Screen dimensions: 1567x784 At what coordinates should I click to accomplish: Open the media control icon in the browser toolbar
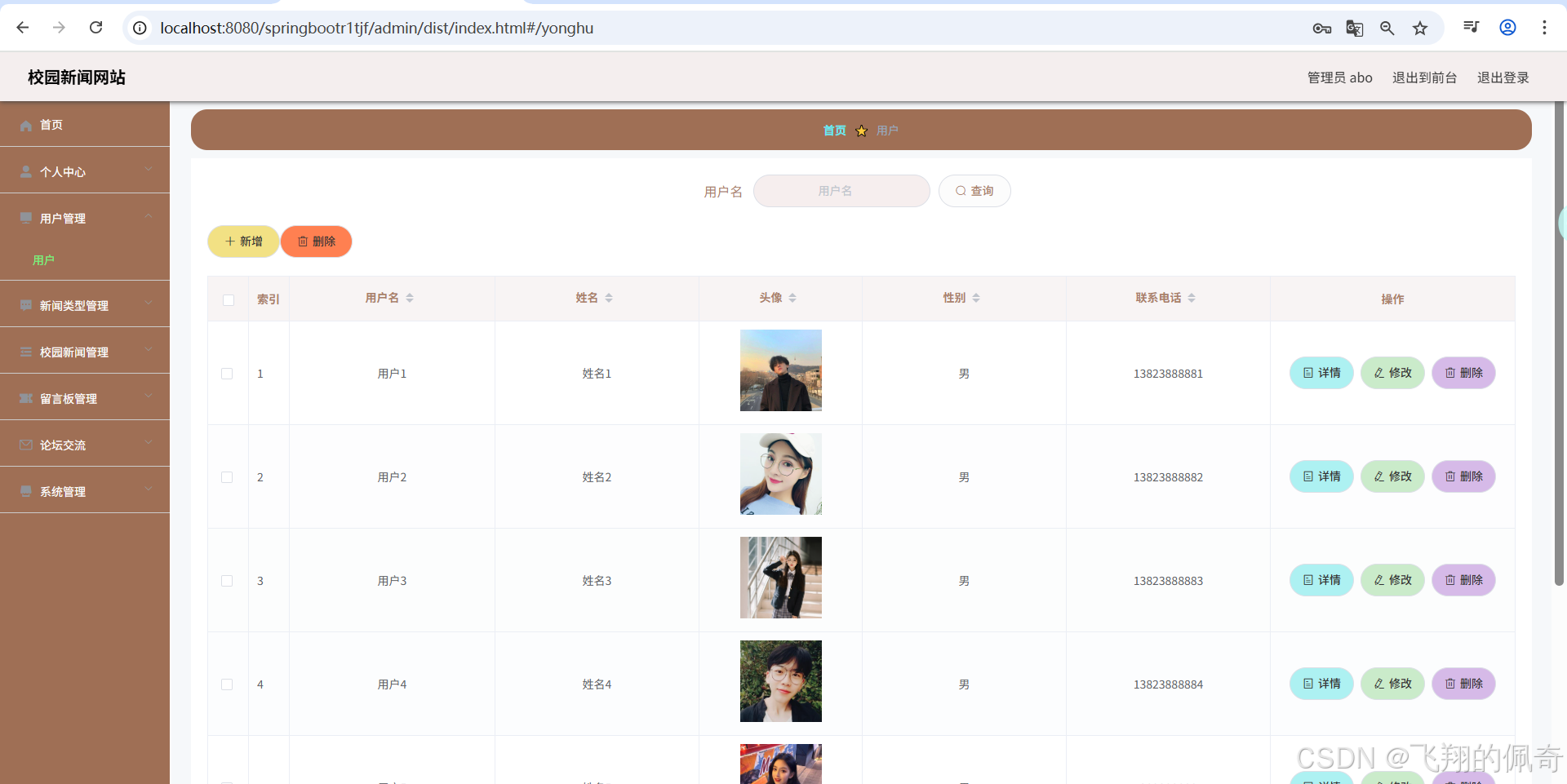point(1471,28)
